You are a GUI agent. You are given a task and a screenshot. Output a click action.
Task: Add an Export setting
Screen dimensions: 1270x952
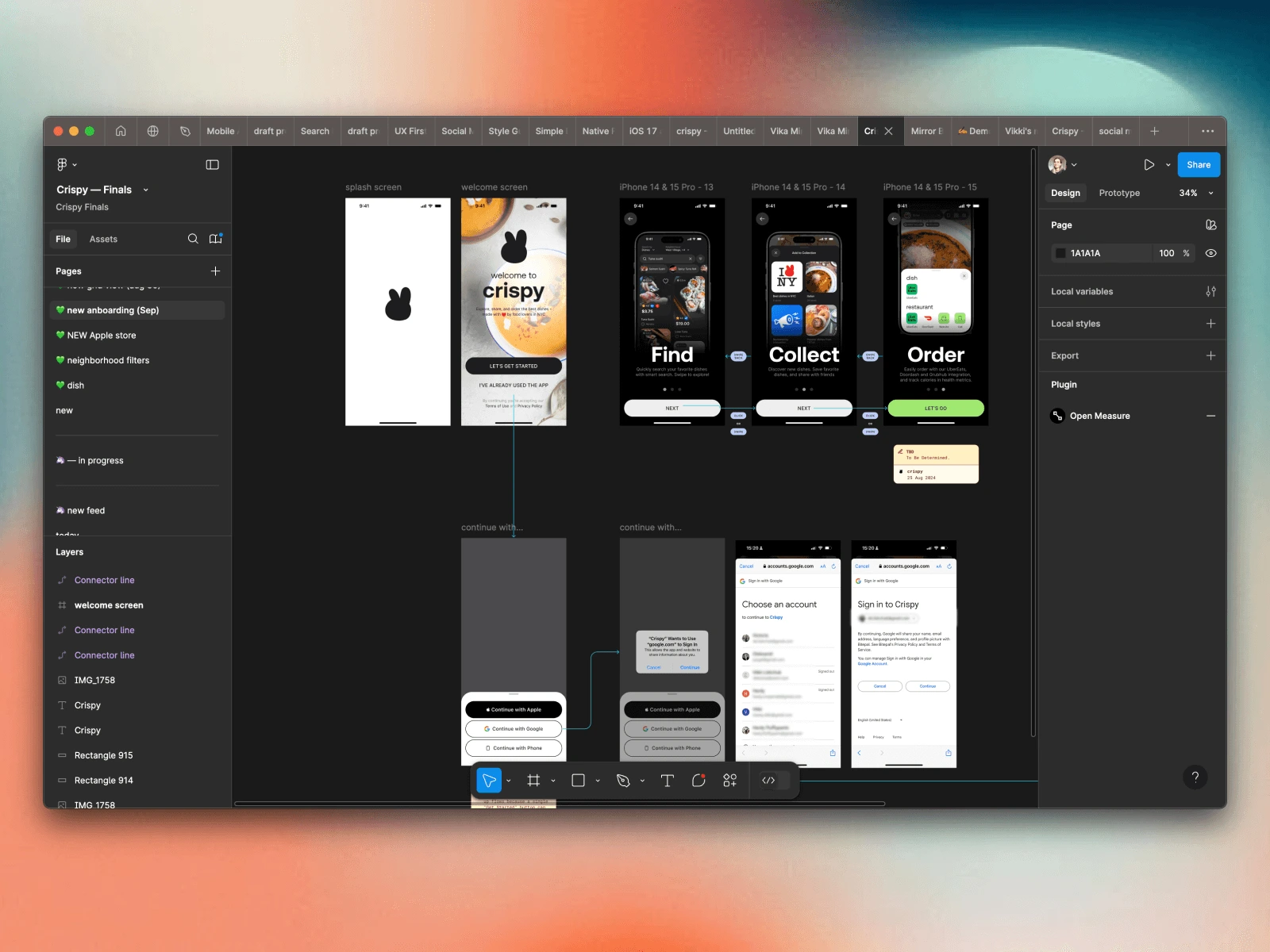coord(1210,356)
